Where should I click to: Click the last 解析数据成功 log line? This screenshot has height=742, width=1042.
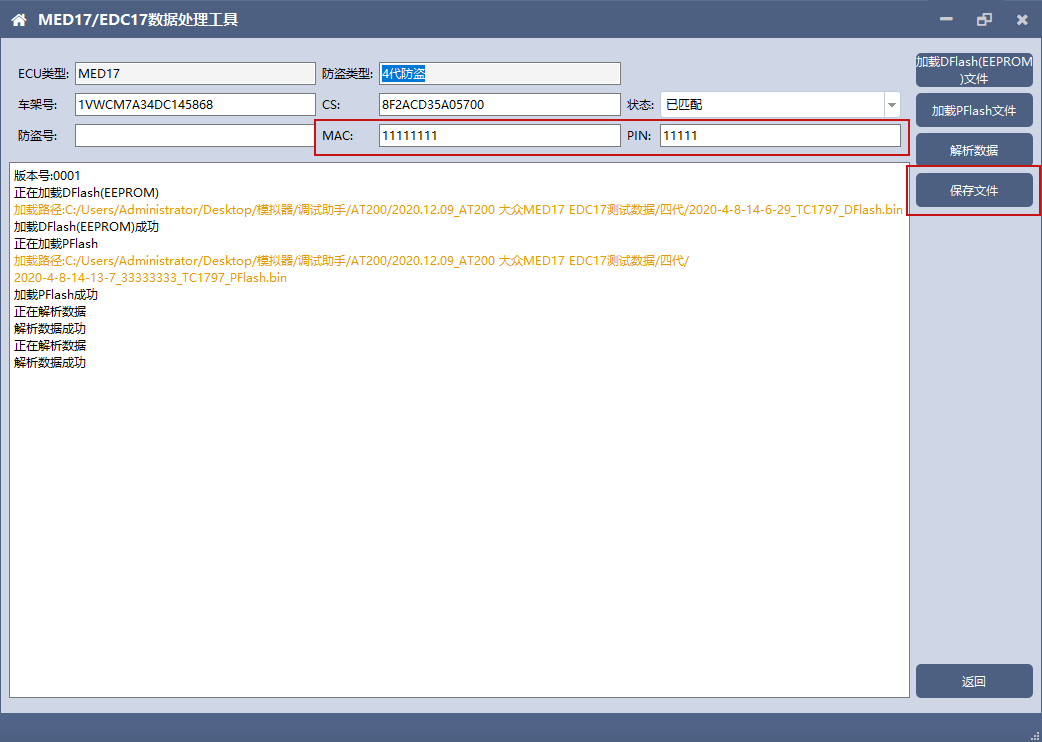[x=50, y=363]
